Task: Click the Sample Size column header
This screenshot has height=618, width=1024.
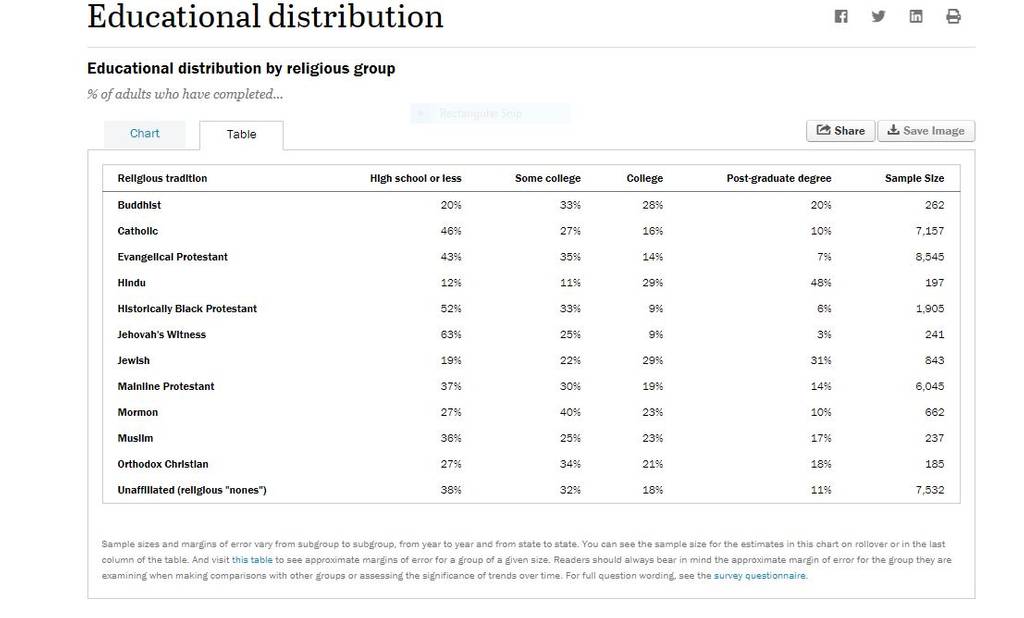Action: tap(914, 178)
